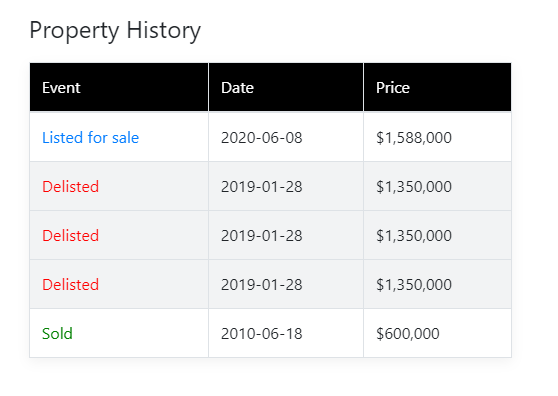Click the third Delisted event
The height and width of the screenshot is (396, 558).
coord(70,285)
